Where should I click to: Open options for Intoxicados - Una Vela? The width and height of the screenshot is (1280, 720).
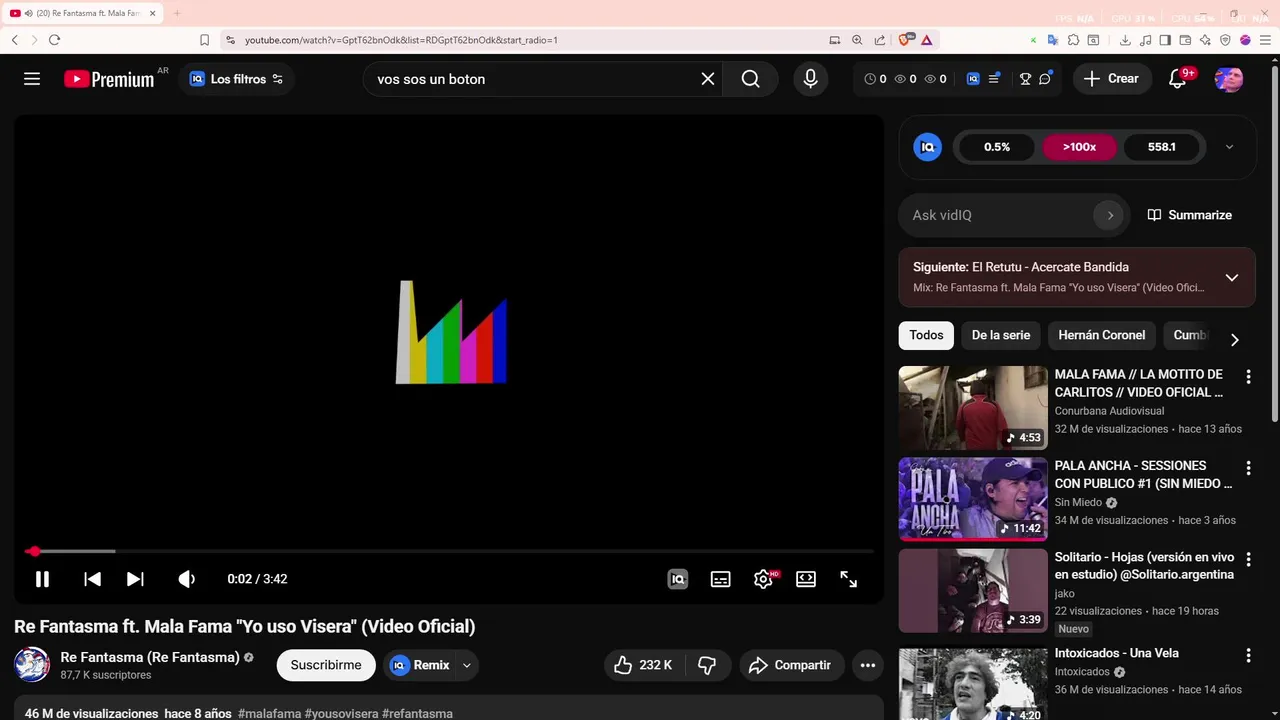[x=1248, y=656]
